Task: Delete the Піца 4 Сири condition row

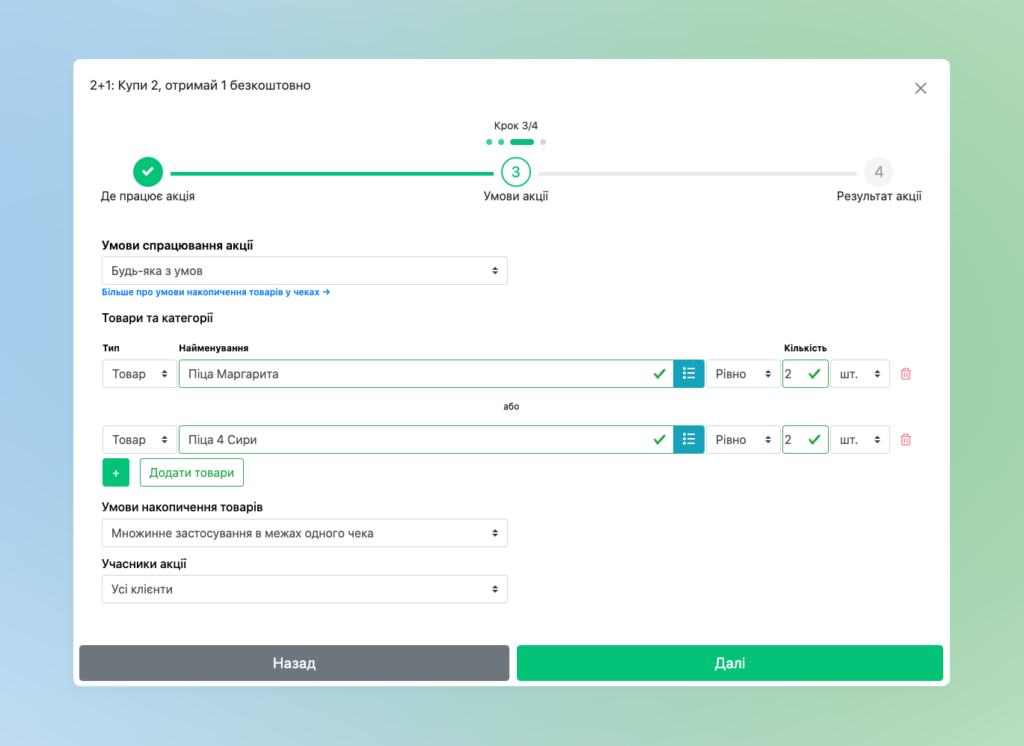Action: tap(906, 440)
